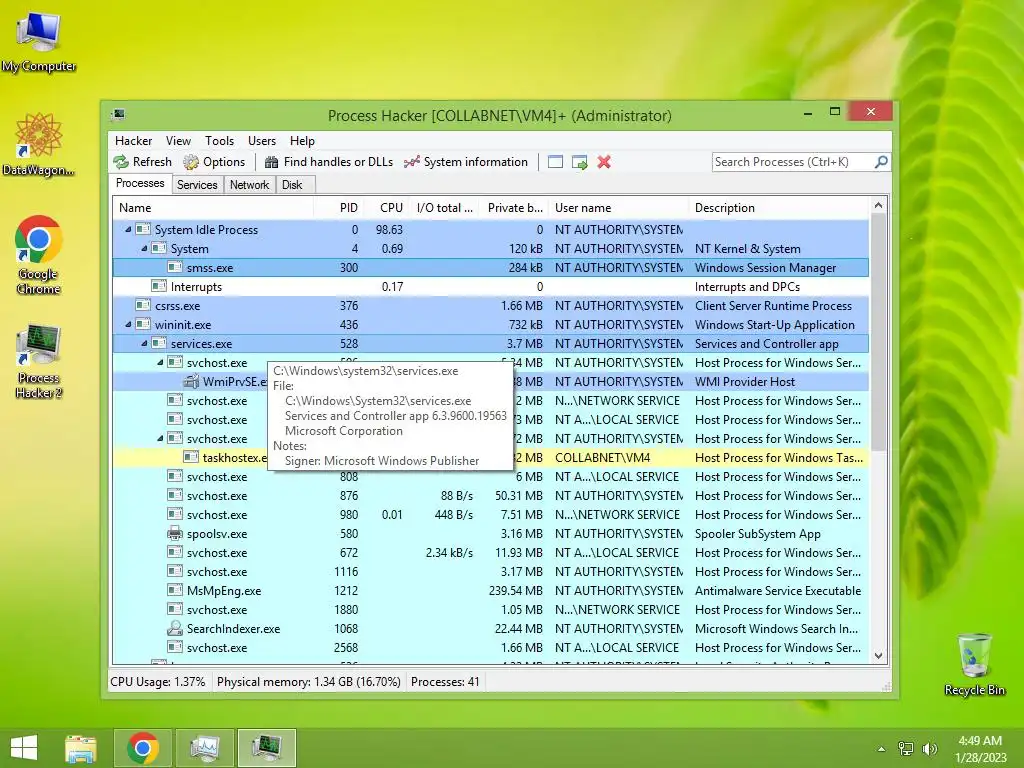
Task: Open the Help menu
Action: [302, 140]
